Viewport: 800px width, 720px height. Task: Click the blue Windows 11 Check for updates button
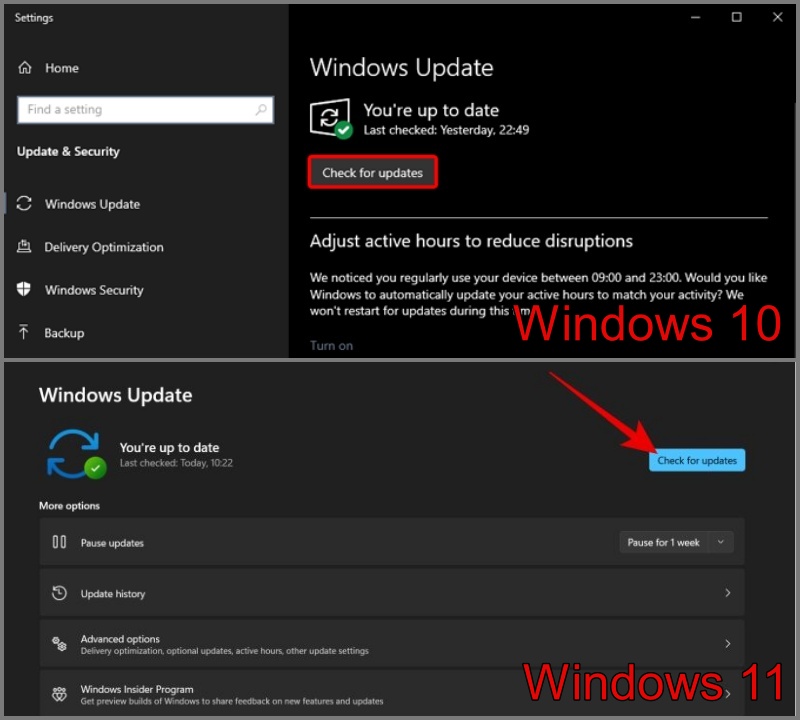[697, 460]
